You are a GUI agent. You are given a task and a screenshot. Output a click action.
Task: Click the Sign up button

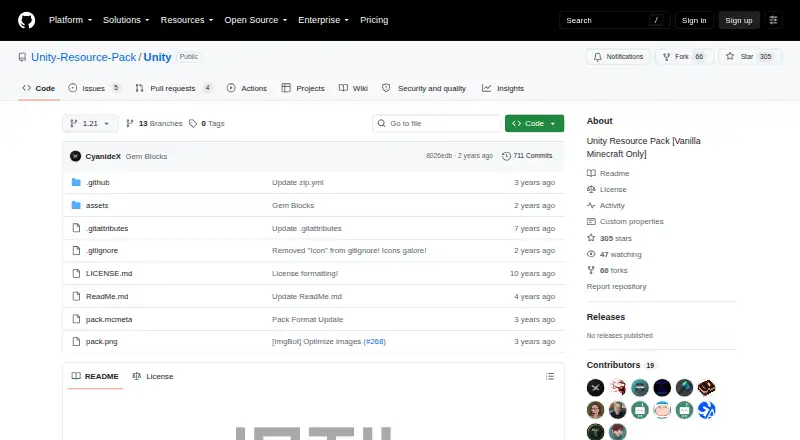(739, 20)
